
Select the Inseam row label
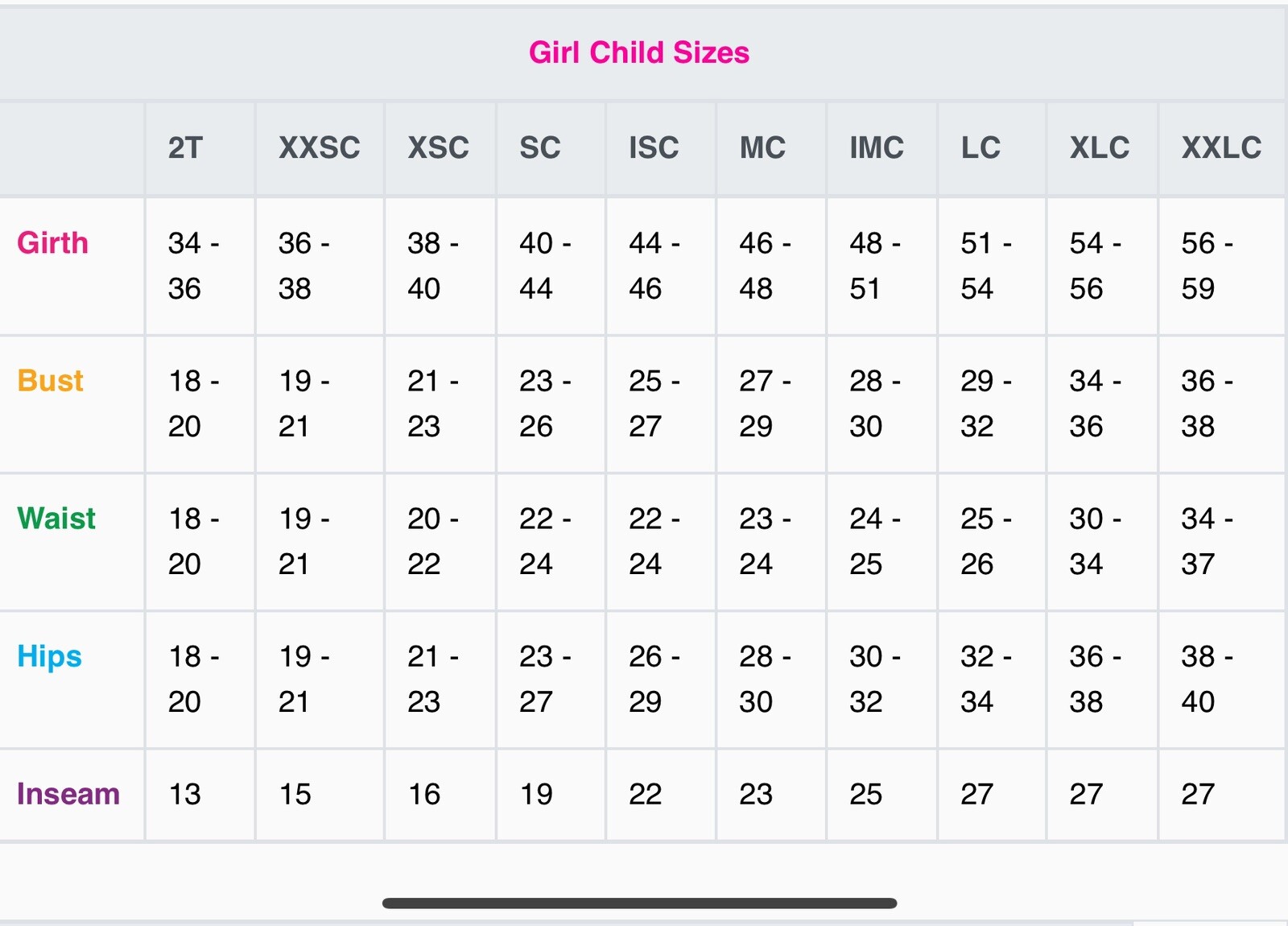coord(68,794)
